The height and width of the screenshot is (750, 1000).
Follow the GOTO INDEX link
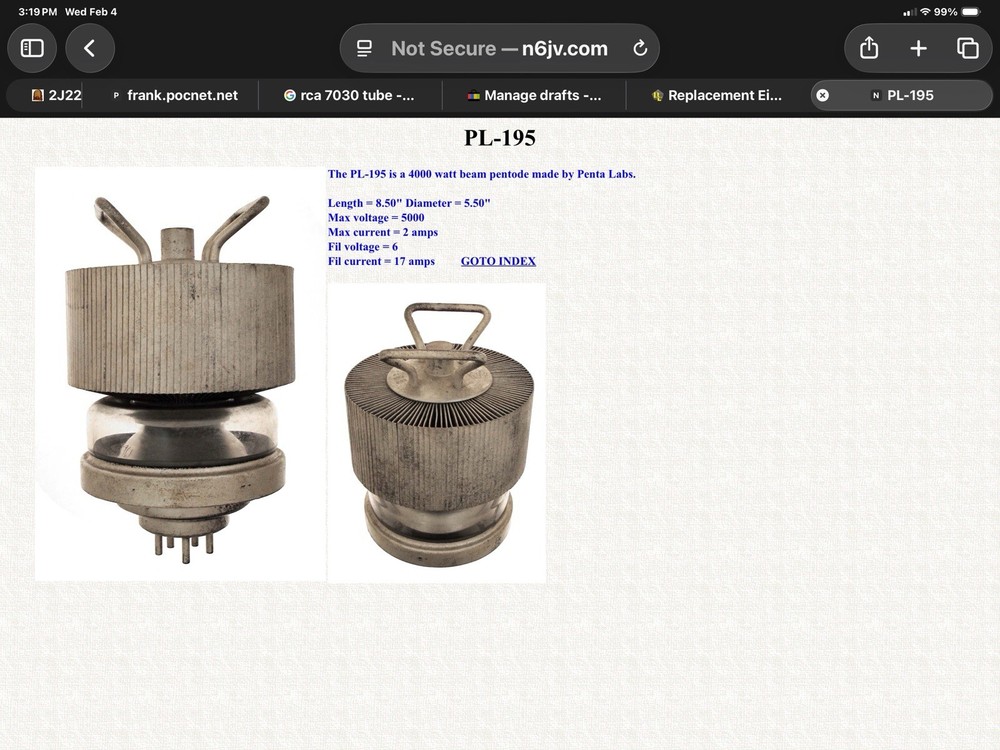coord(498,261)
